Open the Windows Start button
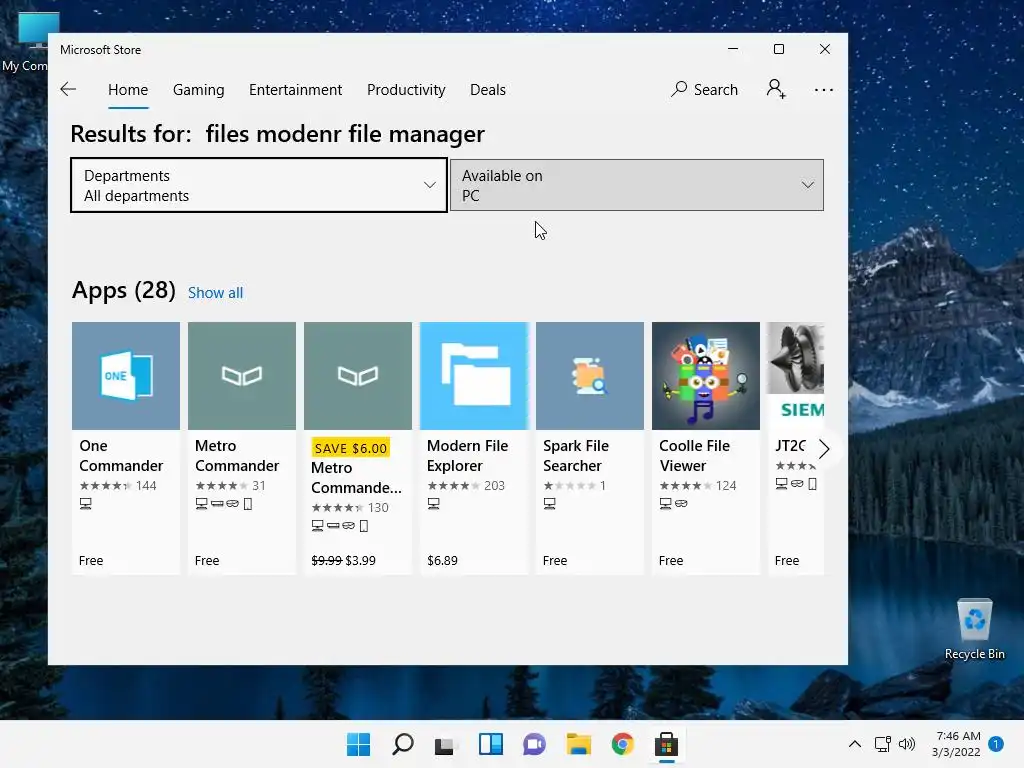This screenshot has height=768, width=1024. point(358,744)
